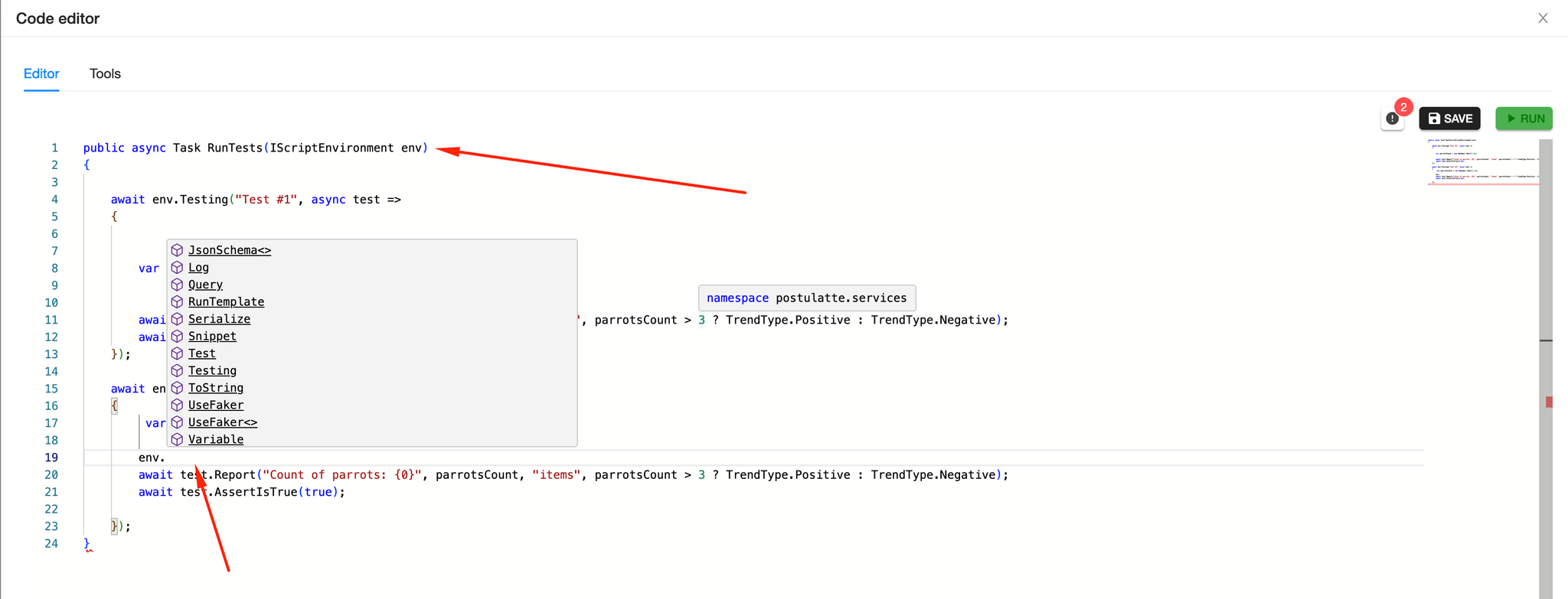Image resolution: width=1568 pixels, height=599 pixels.
Task: Click the closing brace on line 24
Action: click(87, 544)
